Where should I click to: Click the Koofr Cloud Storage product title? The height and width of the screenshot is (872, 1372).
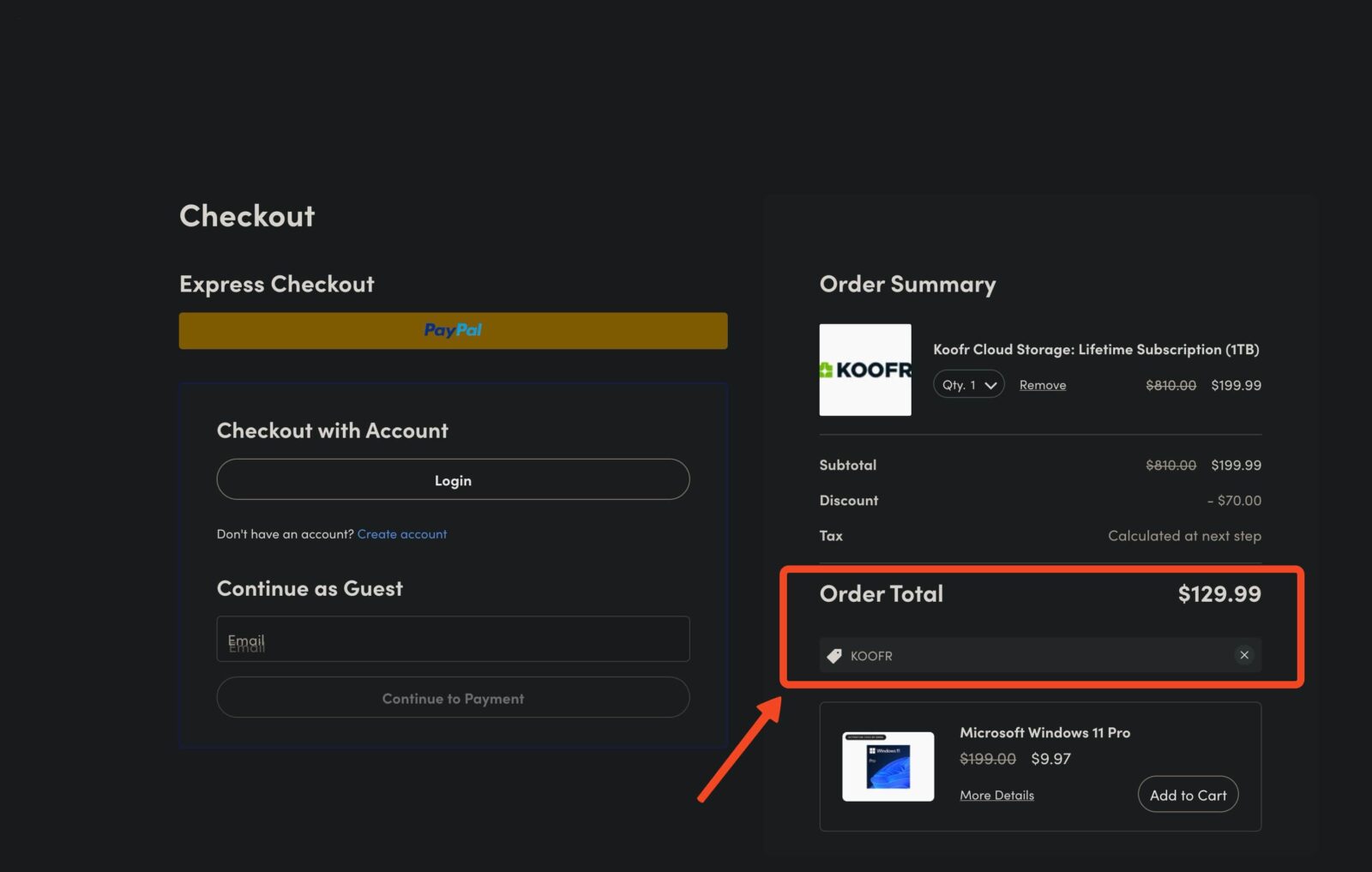(1096, 350)
